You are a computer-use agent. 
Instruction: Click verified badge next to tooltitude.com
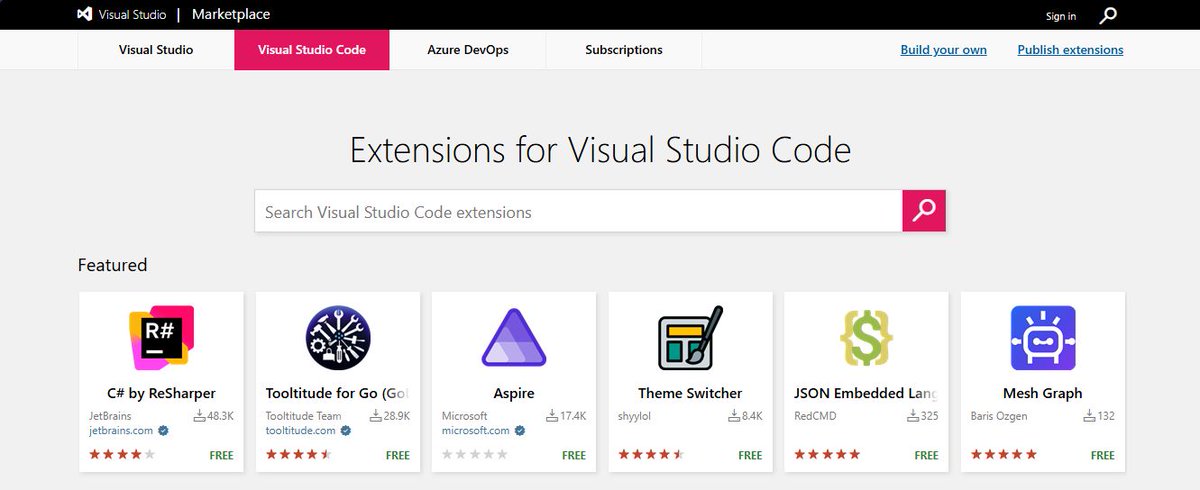pyautogui.click(x=346, y=431)
